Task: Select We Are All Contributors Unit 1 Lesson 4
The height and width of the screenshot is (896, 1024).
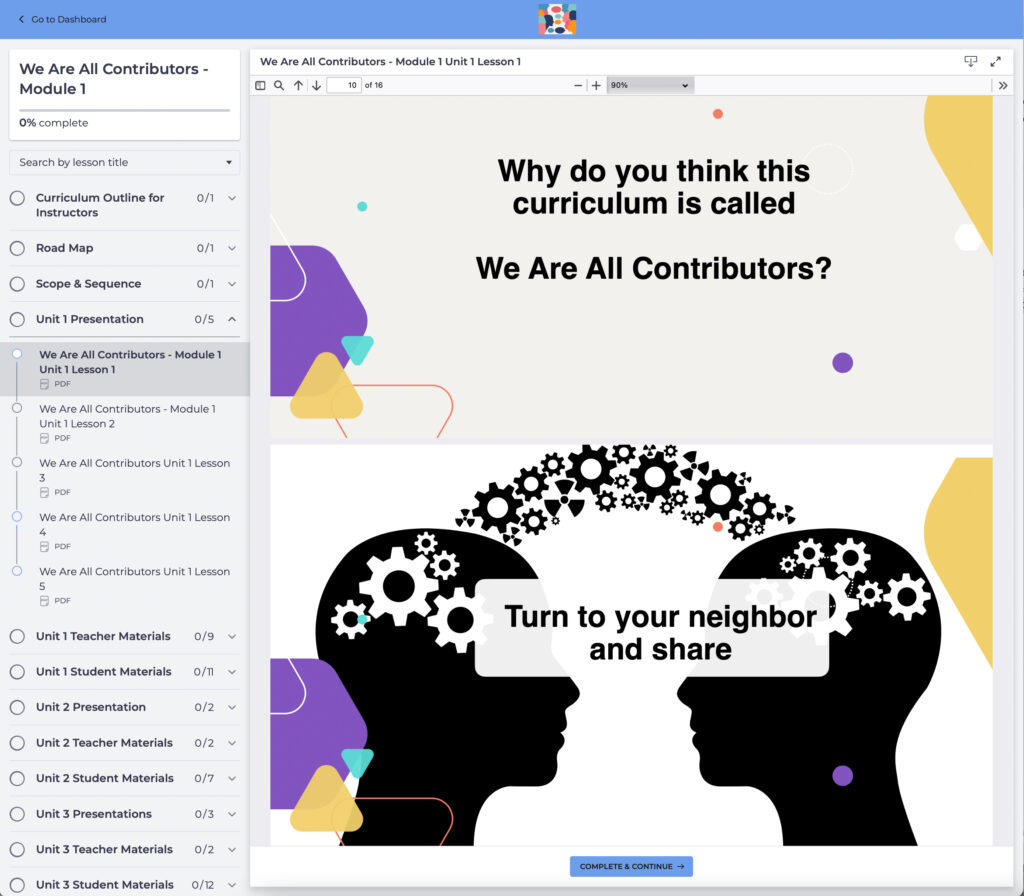Action: click(134, 525)
